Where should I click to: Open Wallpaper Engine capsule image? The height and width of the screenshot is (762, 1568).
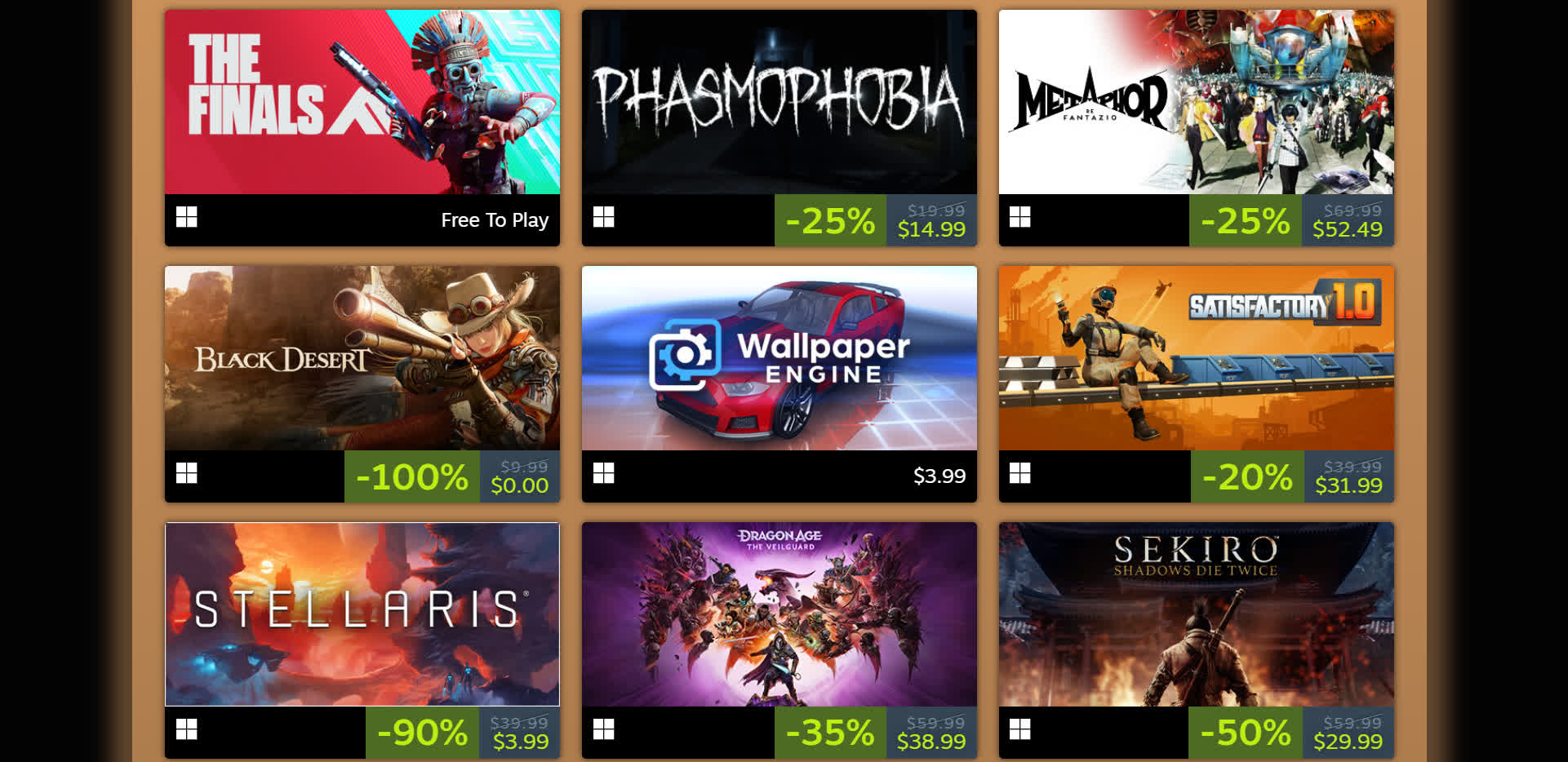pyautogui.click(x=780, y=358)
